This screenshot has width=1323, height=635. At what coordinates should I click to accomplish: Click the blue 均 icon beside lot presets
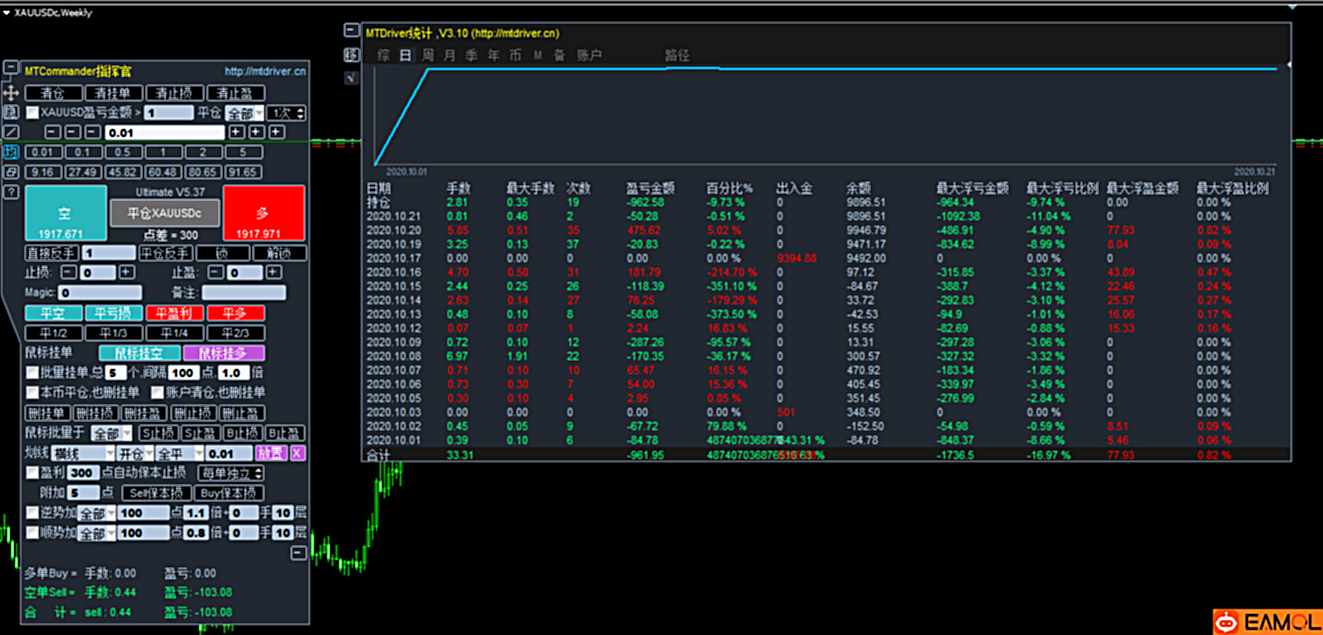(x=11, y=152)
